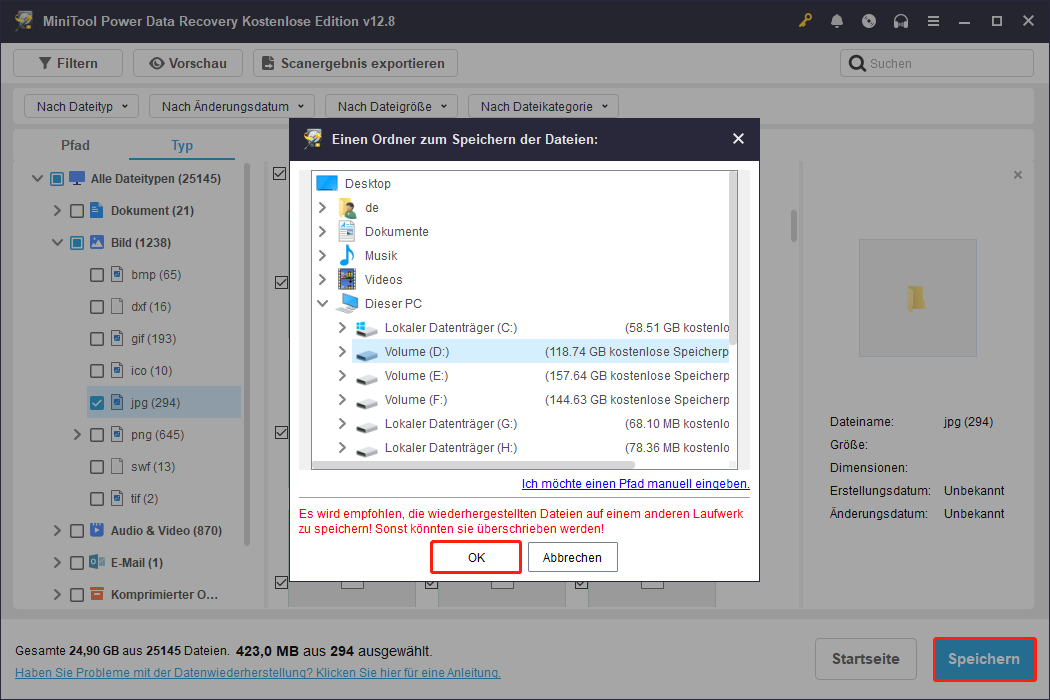Screen dimensions: 1050x700
Task: Click the bootable media disc icon
Action: click(x=869, y=20)
